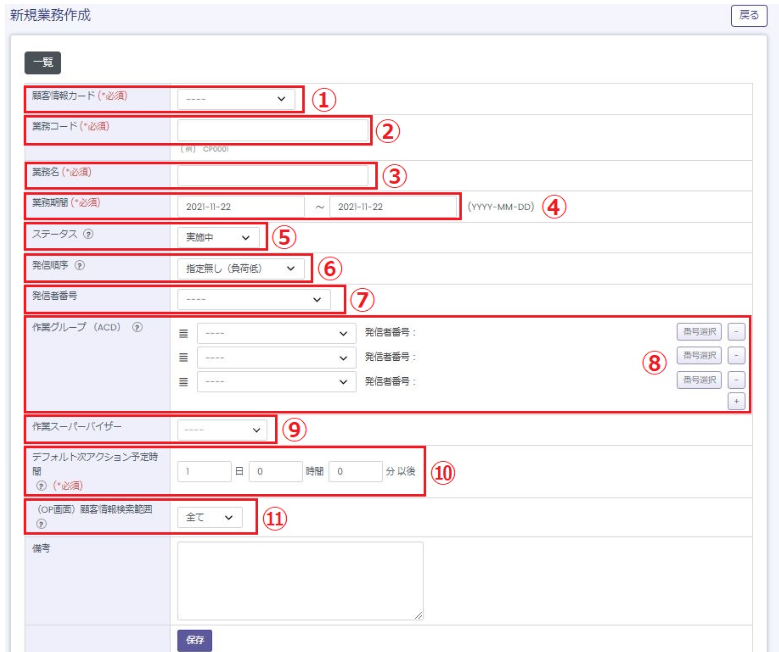Open help icon for 作業グループ (ACD)
This screenshot has width=779, height=652.
pos(136,328)
